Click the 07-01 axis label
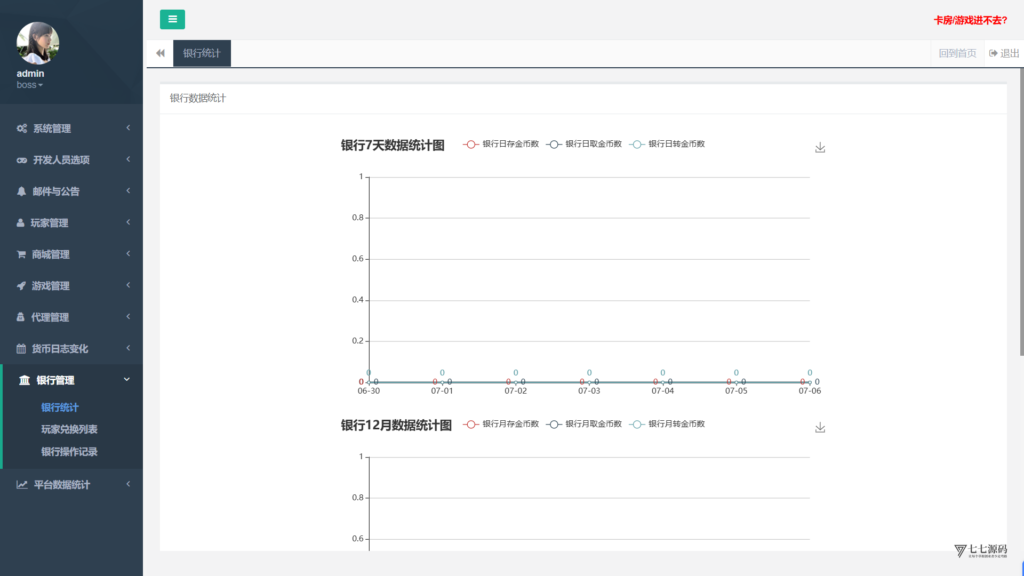The height and width of the screenshot is (576, 1024). [442, 391]
